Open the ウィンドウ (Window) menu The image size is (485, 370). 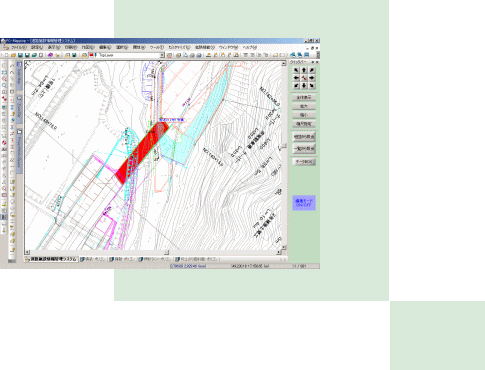[x=228, y=48]
